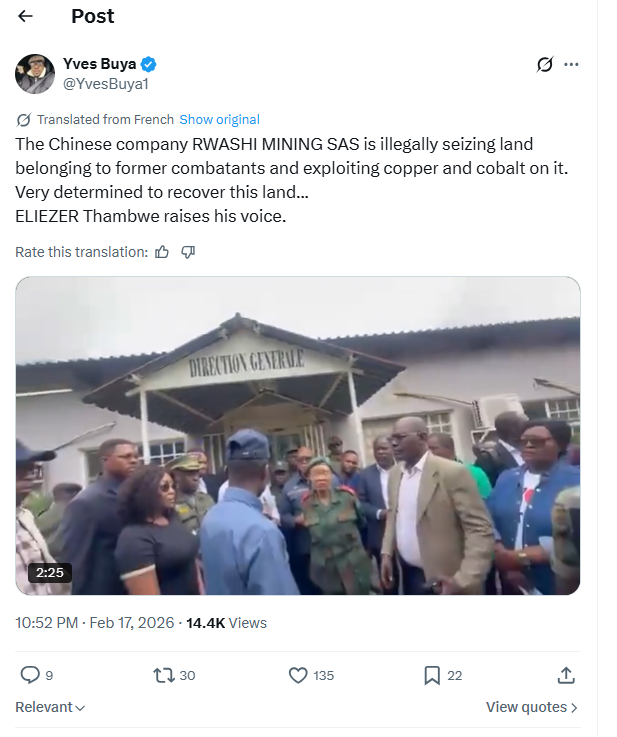Screen dimensions: 617x737
Task: Click the verified blue checkmark badge
Action: click(x=149, y=65)
